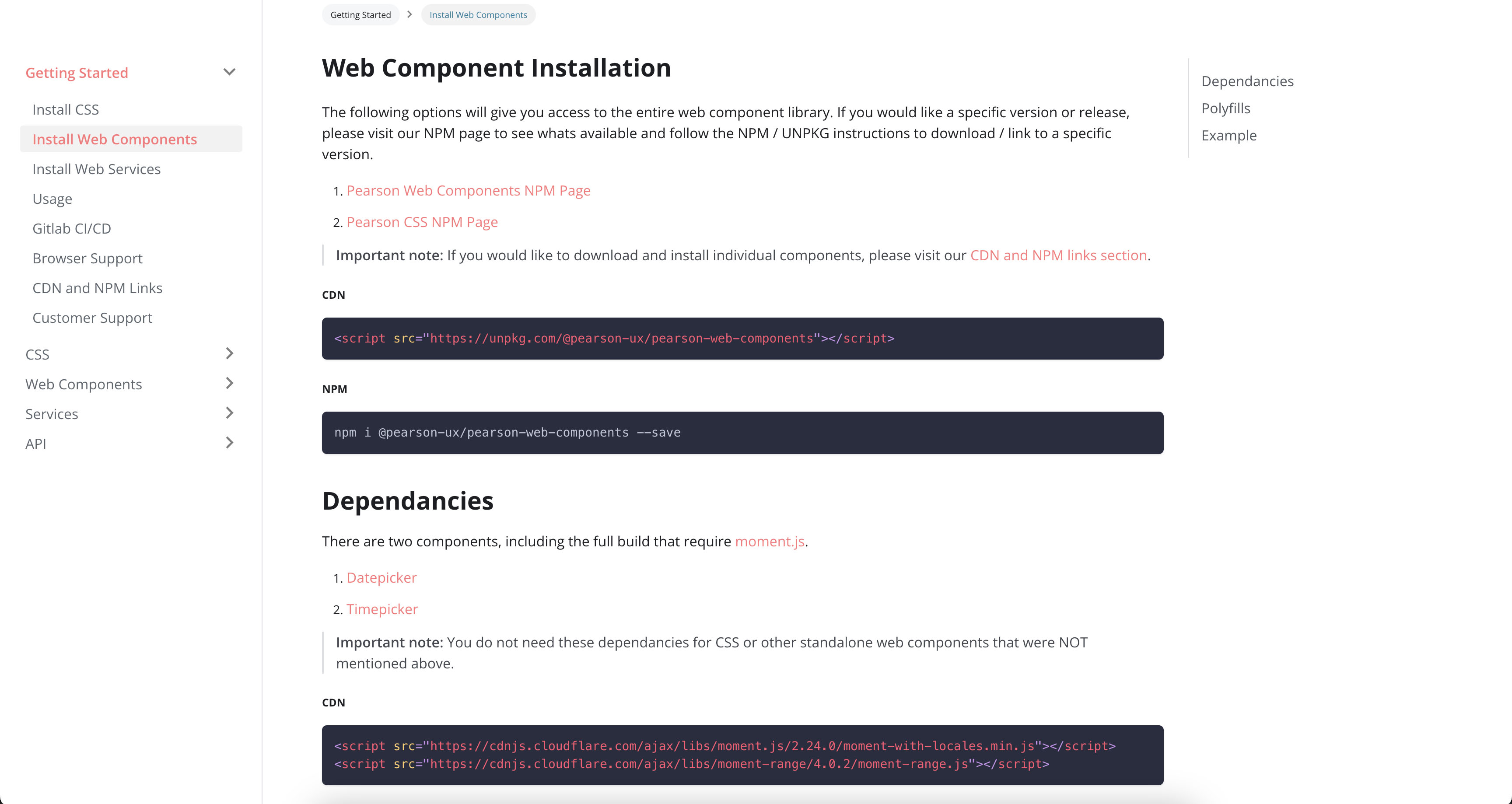Click the Datepicker link

381,578
